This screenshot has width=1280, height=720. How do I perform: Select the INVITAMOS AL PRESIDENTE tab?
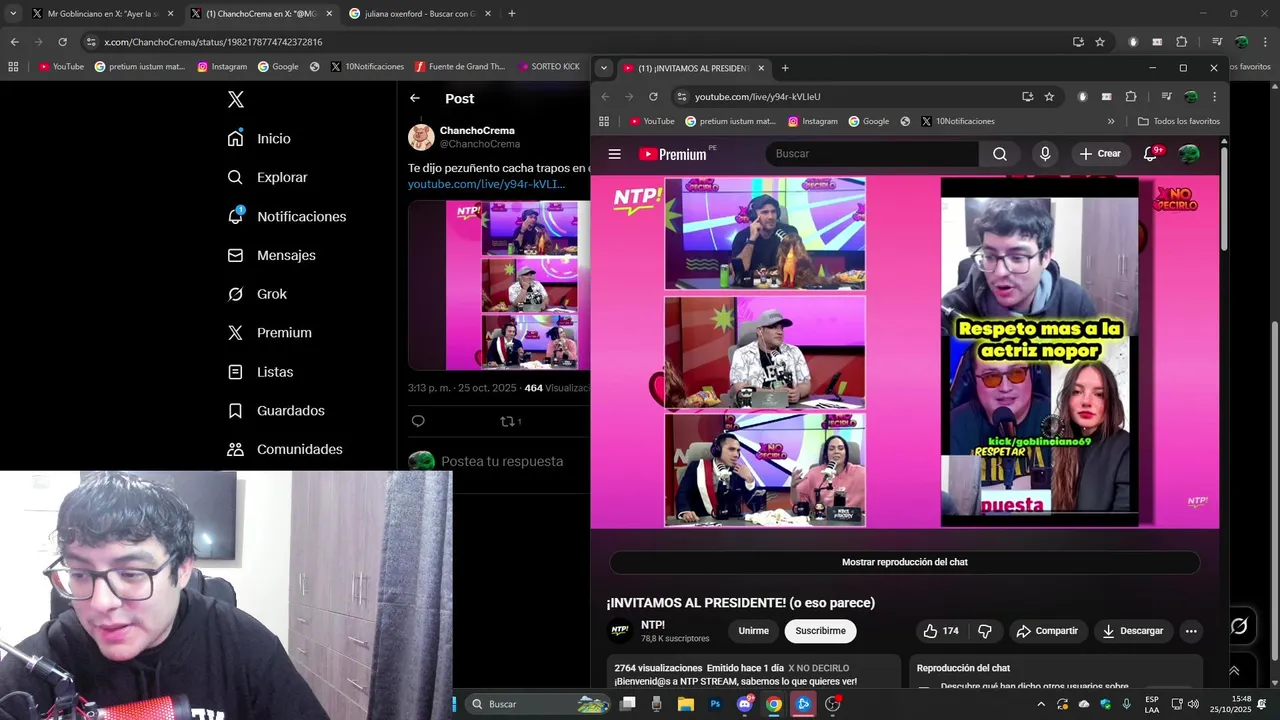[693, 68]
